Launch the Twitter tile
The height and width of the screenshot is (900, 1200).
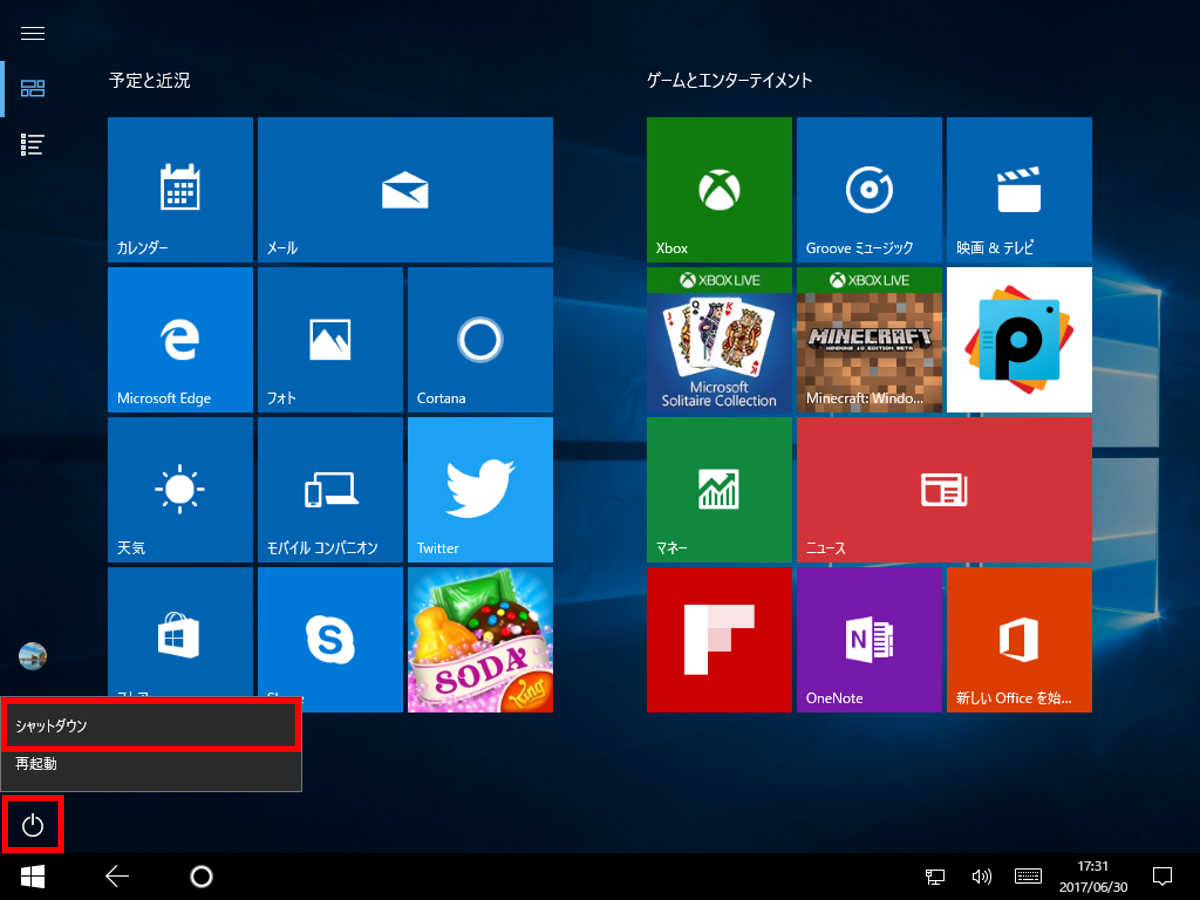[480, 490]
